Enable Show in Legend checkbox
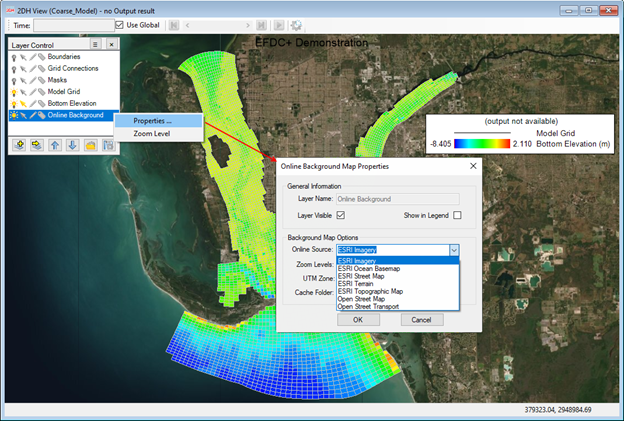624x421 pixels. pos(457,215)
